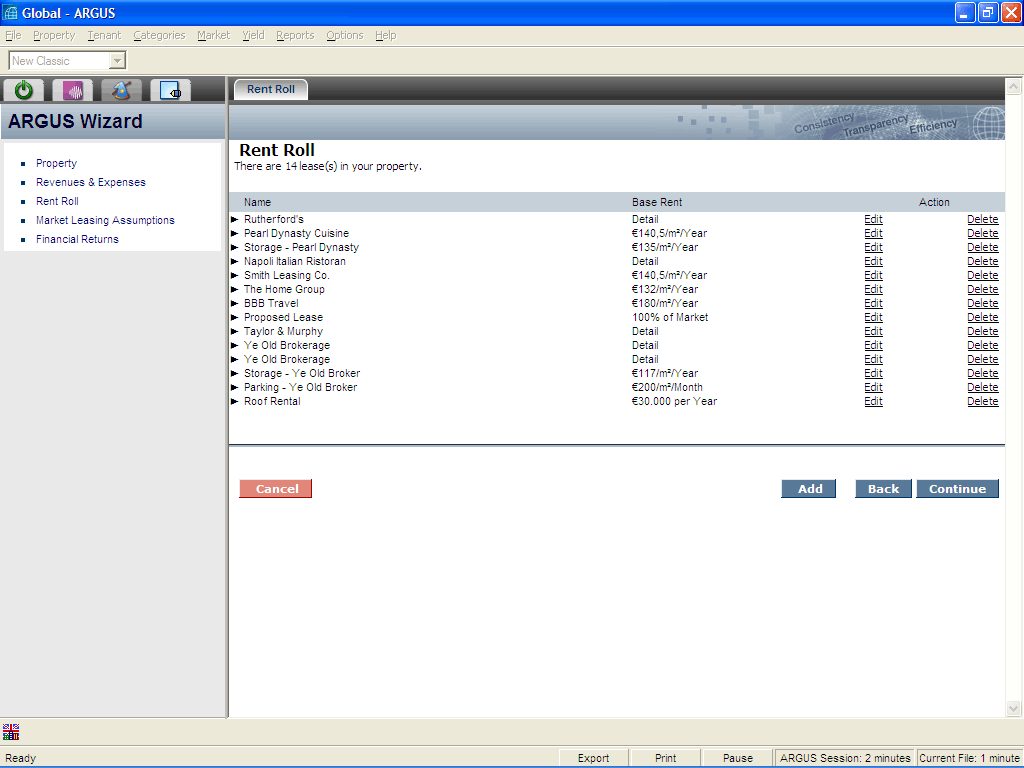Click 'Current File: 1 minute' status entry
The image size is (1024, 768).
pyautogui.click(x=969, y=758)
